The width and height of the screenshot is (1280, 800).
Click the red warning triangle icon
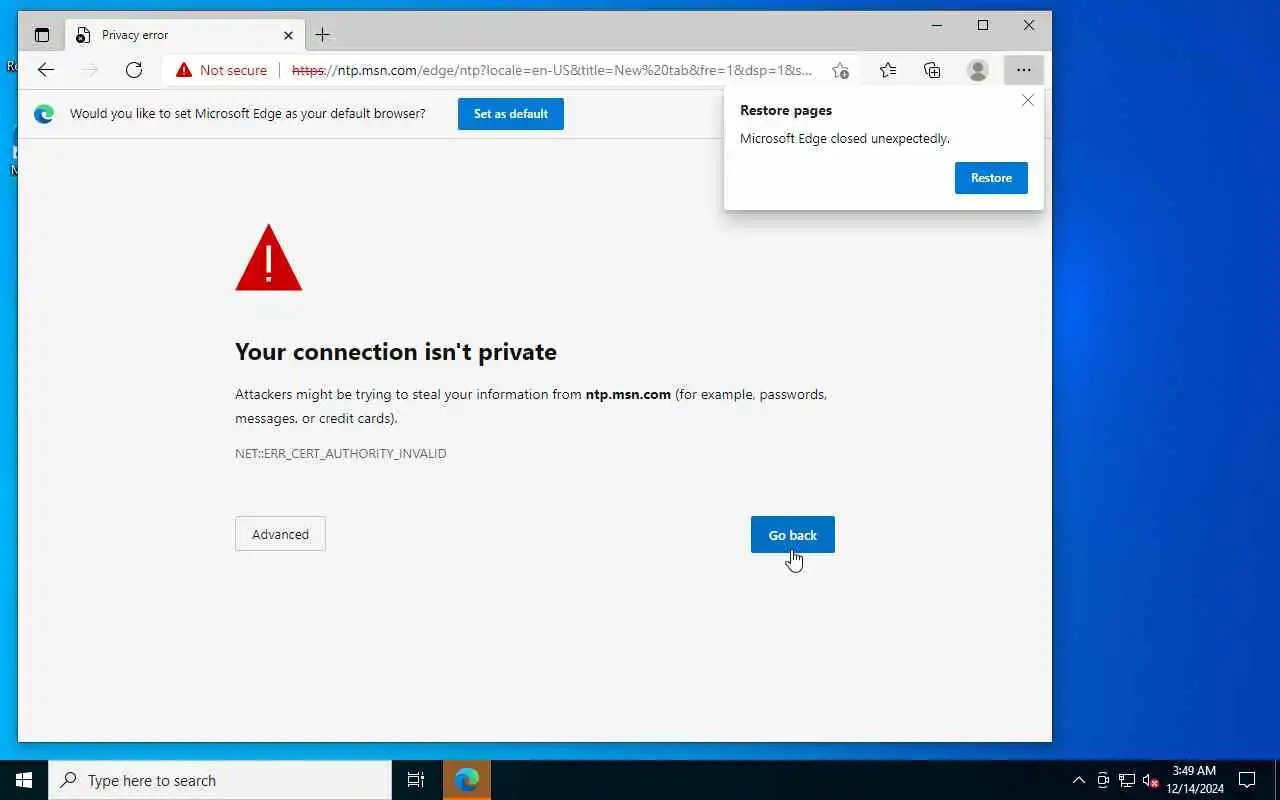click(268, 258)
